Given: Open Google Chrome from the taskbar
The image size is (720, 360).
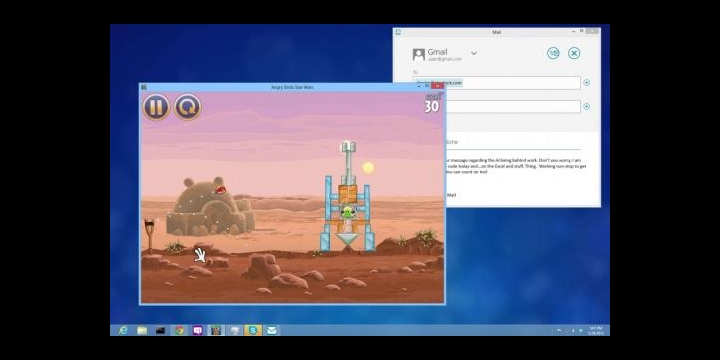Looking at the screenshot, I should click(179, 330).
